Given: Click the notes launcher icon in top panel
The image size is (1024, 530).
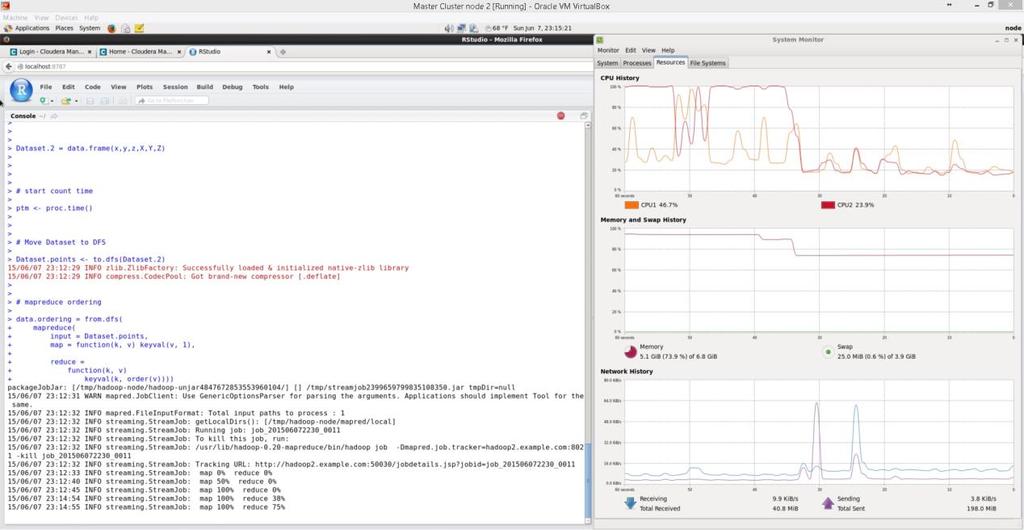Looking at the screenshot, I should tap(138, 28).
